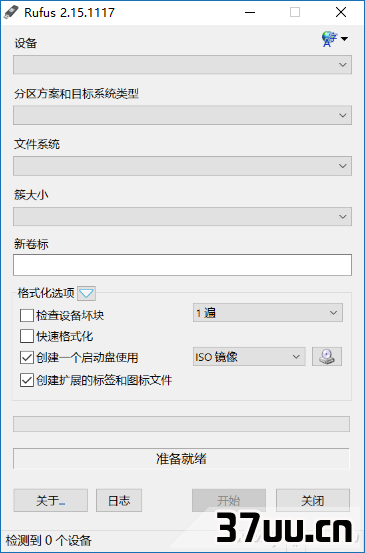Screen dimensions: 365x553
Task: Open the ISO 镜像 boot type dropdown
Action: click(x=249, y=357)
